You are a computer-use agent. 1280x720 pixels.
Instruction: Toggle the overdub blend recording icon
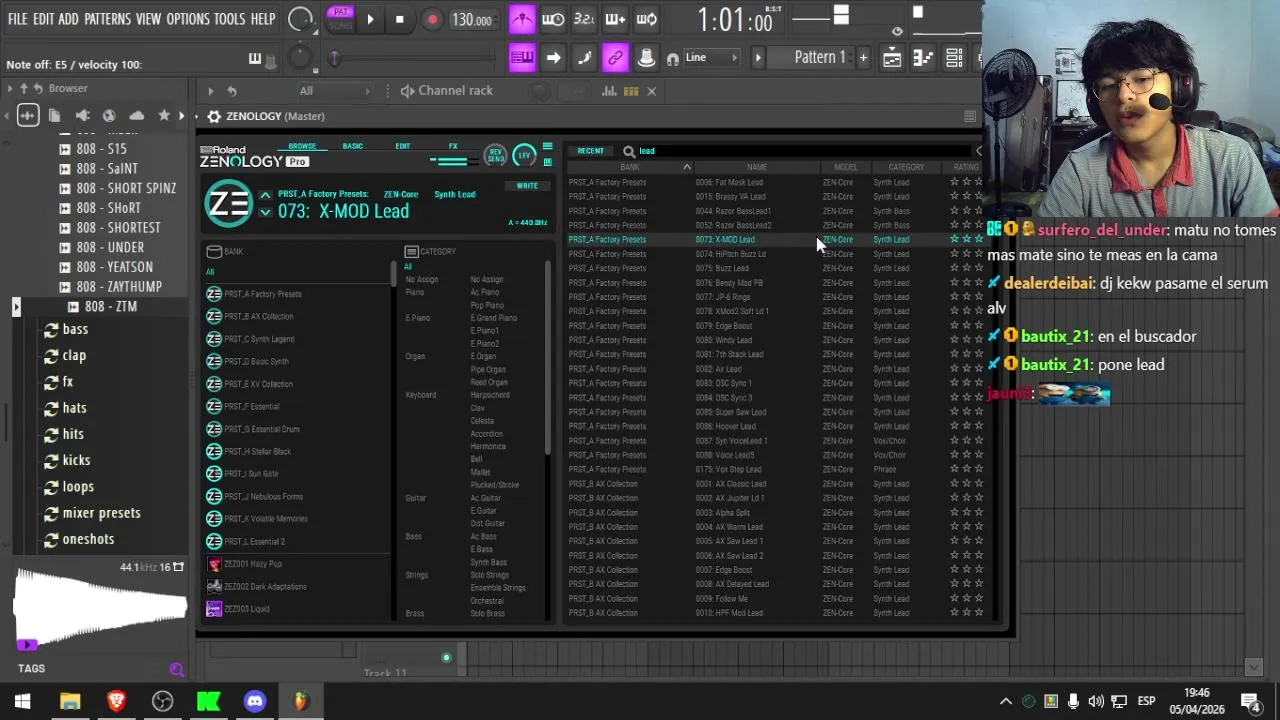615,19
